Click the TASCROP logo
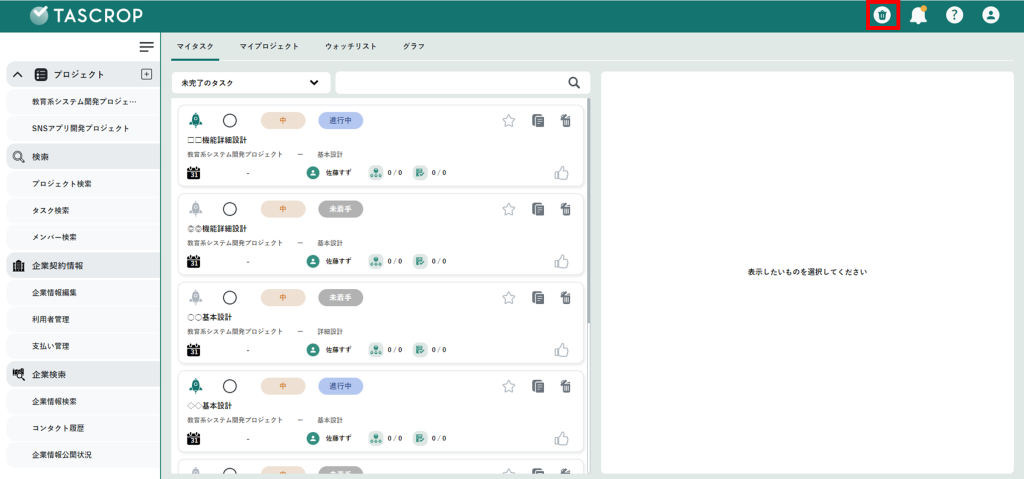The height and width of the screenshot is (479, 1024). 87,15
